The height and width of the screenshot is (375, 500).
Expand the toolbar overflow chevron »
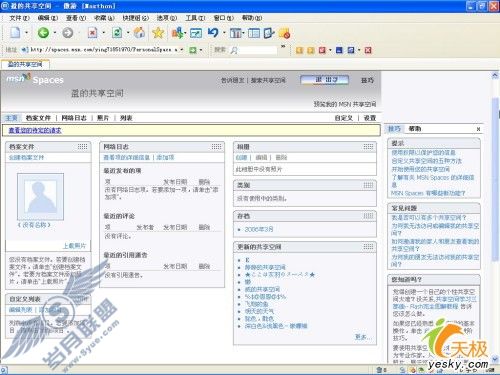click(283, 46)
